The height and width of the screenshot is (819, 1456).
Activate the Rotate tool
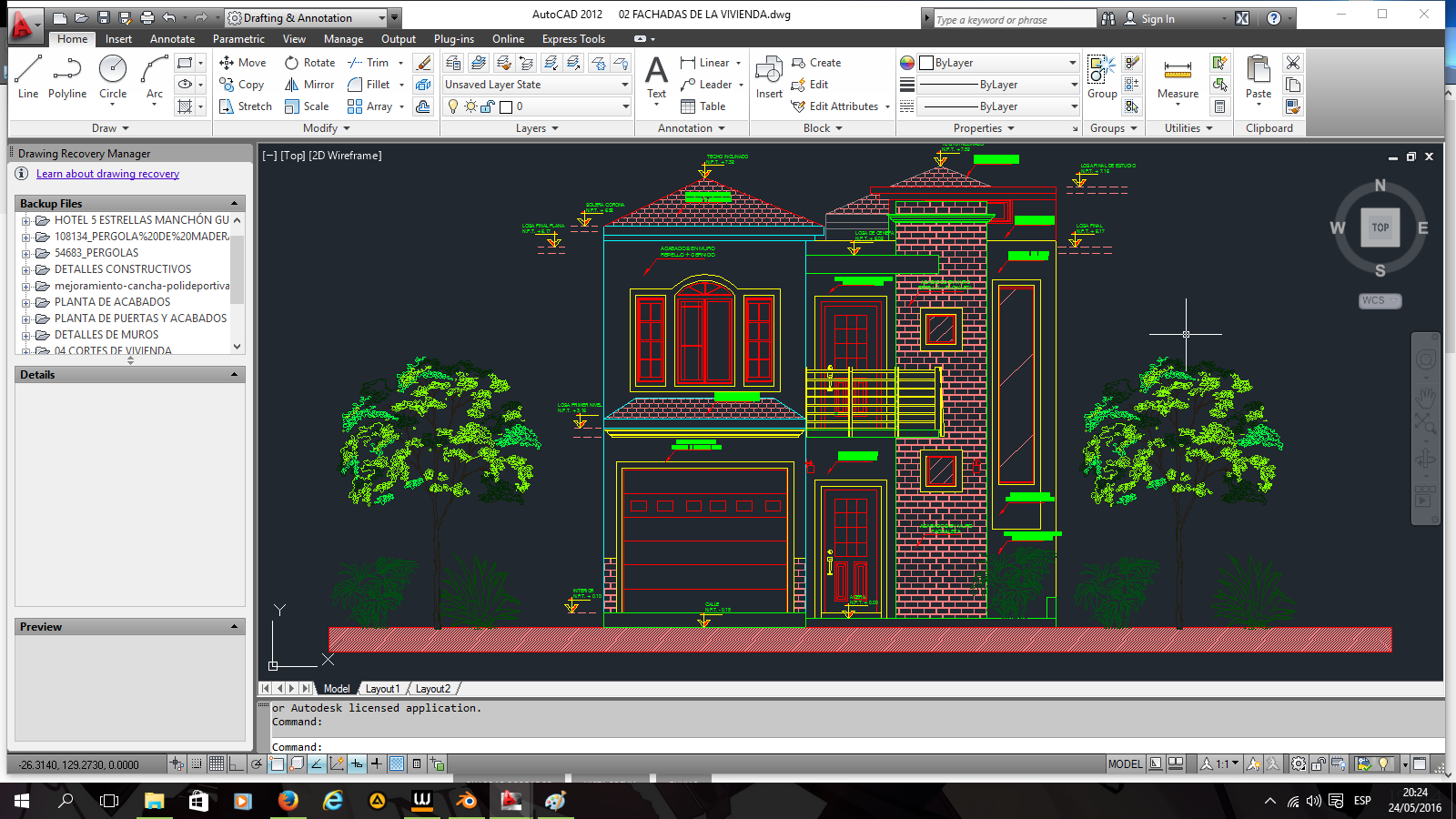[x=292, y=63]
